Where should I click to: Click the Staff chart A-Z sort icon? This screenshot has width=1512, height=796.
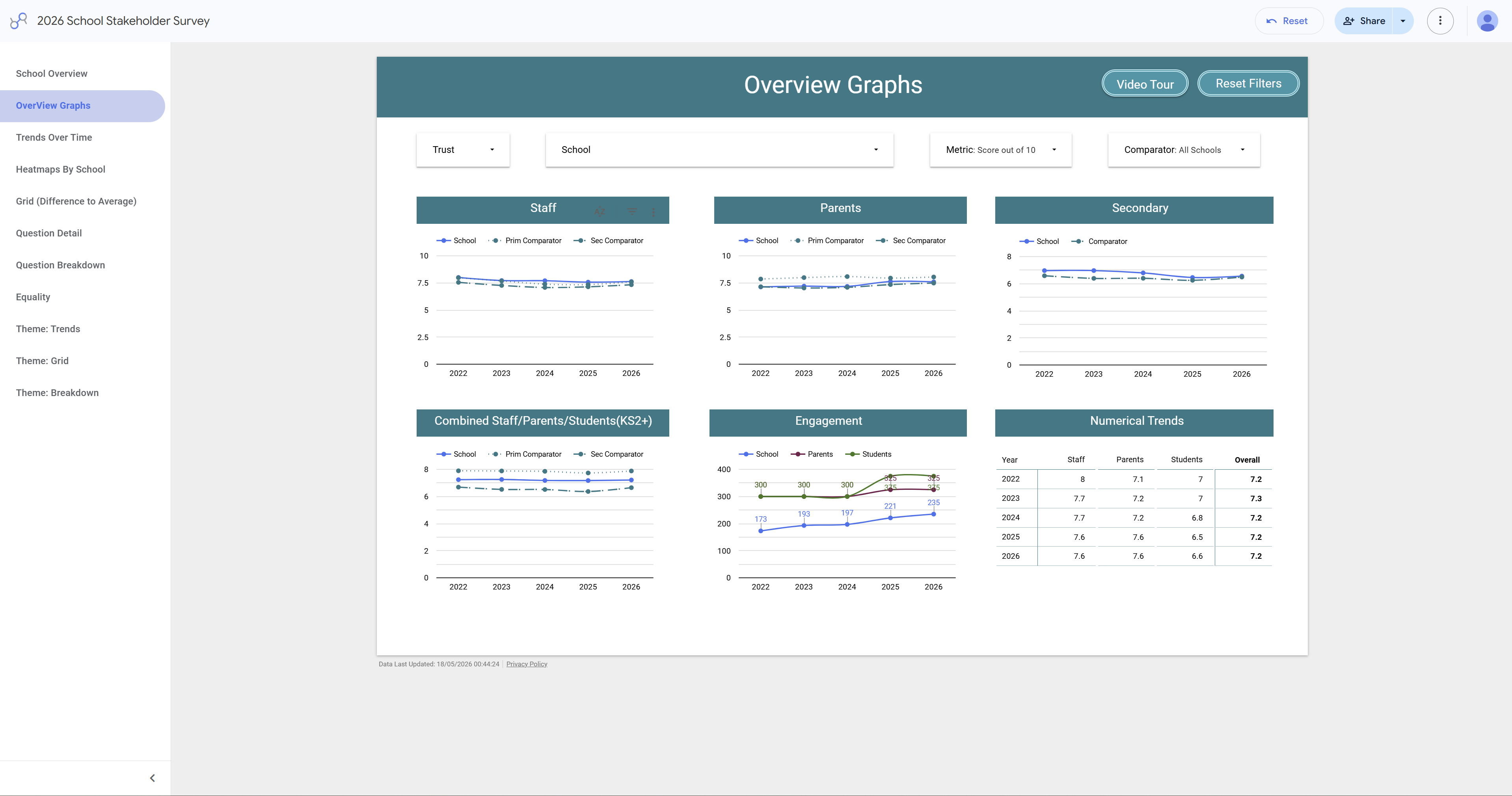pos(599,211)
